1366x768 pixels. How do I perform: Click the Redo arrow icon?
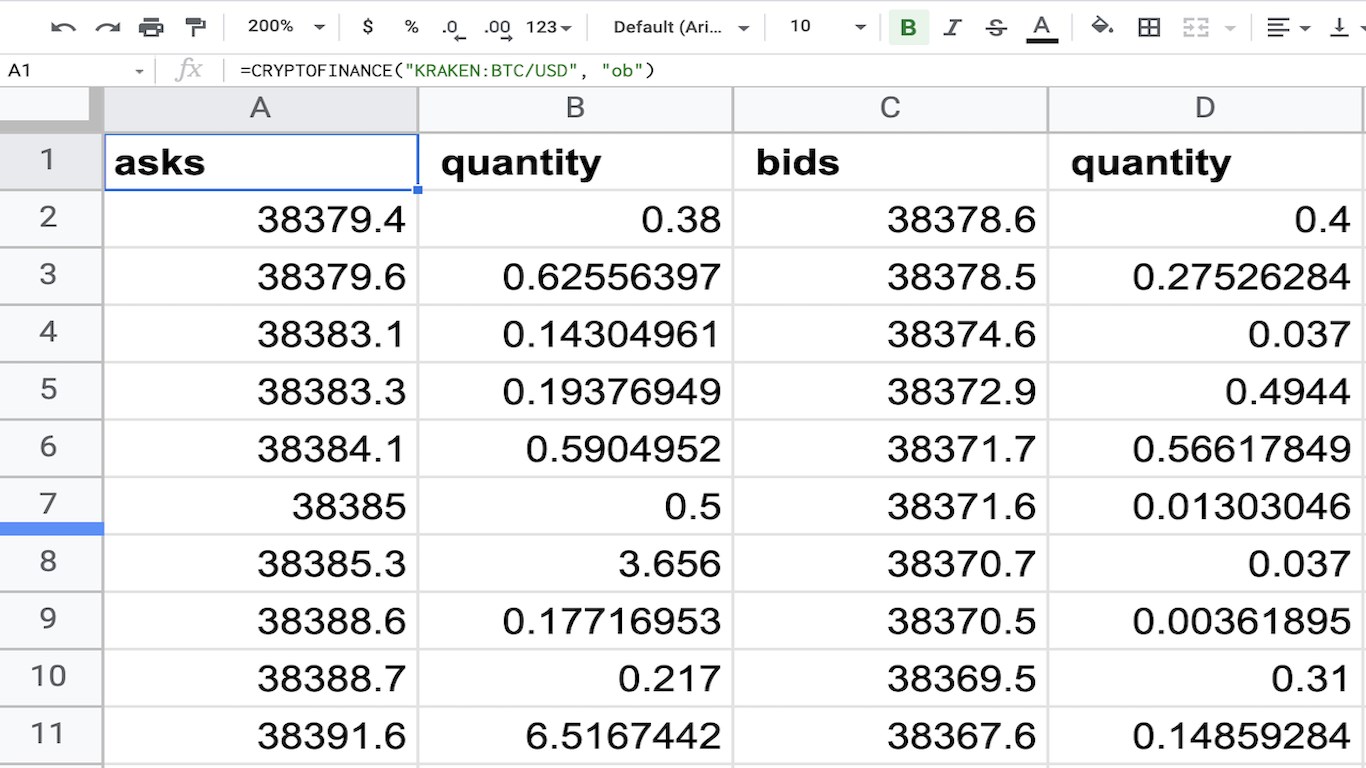click(x=107, y=27)
